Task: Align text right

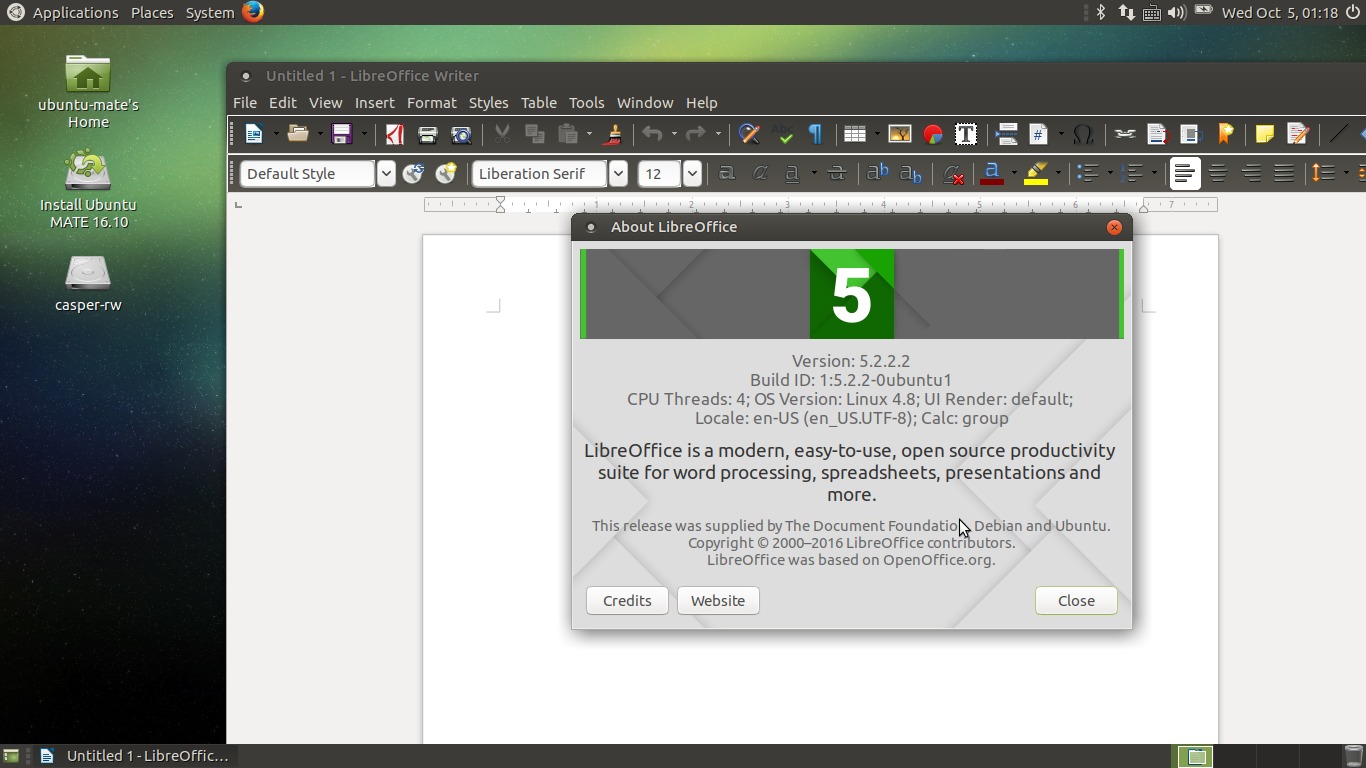Action: (1251, 173)
